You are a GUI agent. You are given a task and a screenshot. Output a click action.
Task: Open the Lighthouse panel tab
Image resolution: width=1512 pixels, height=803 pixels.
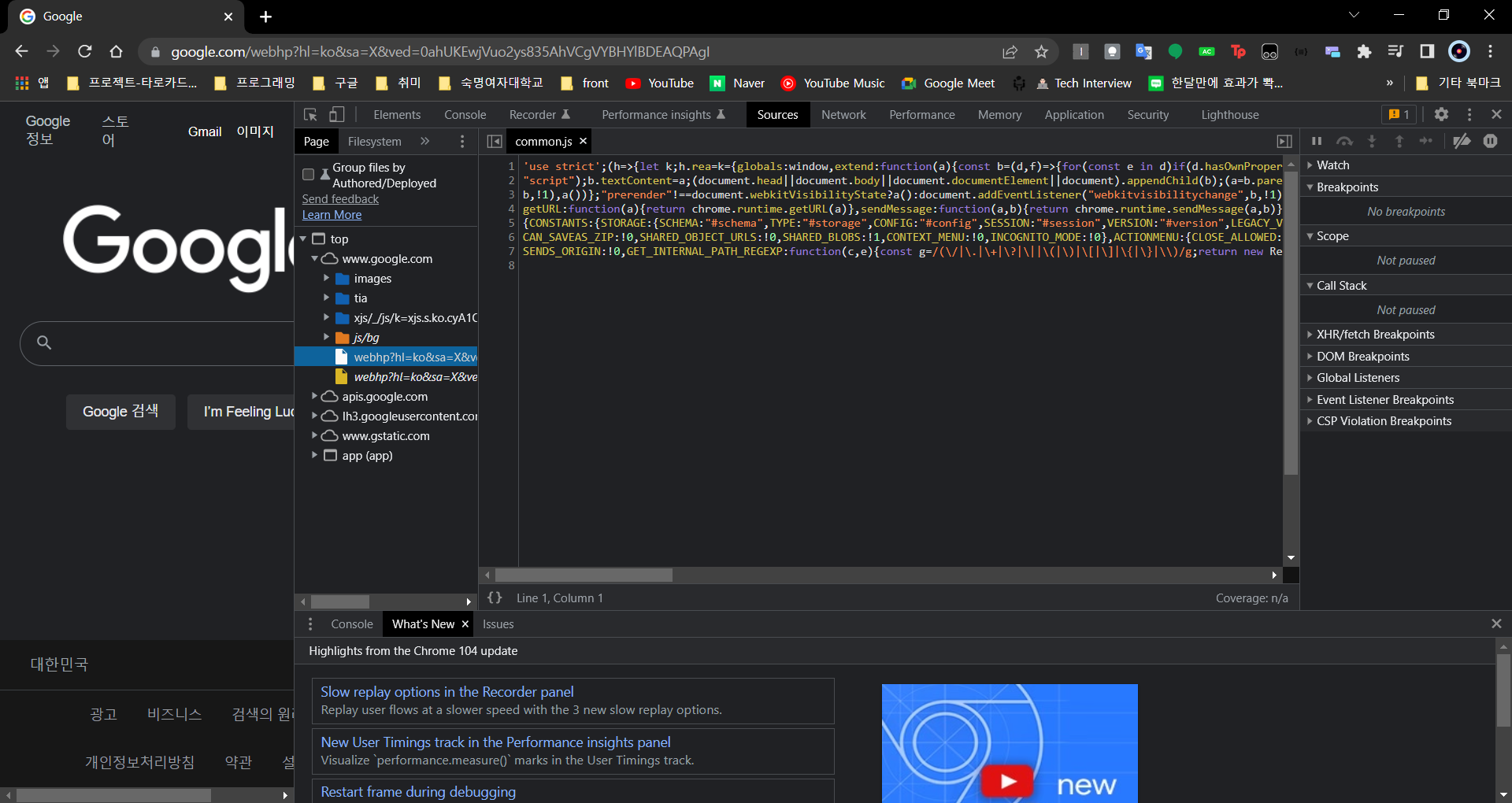pyautogui.click(x=1230, y=115)
